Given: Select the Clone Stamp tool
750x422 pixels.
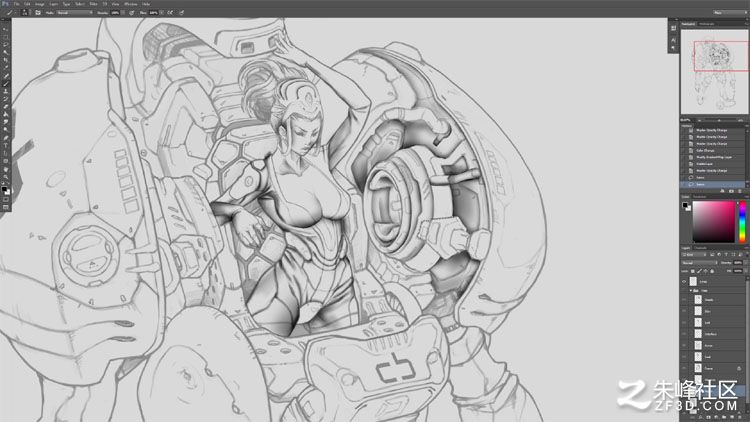Looking at the screenshot, I should tap(6, 91).
